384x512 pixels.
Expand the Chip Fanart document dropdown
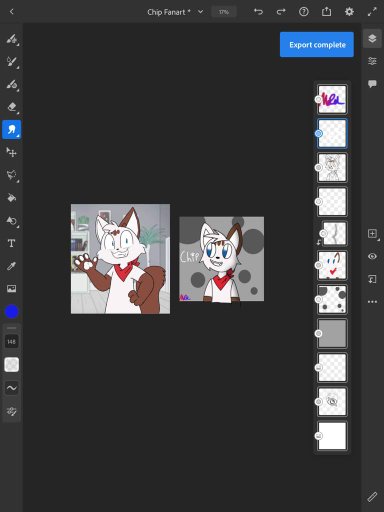click(200, 12)
